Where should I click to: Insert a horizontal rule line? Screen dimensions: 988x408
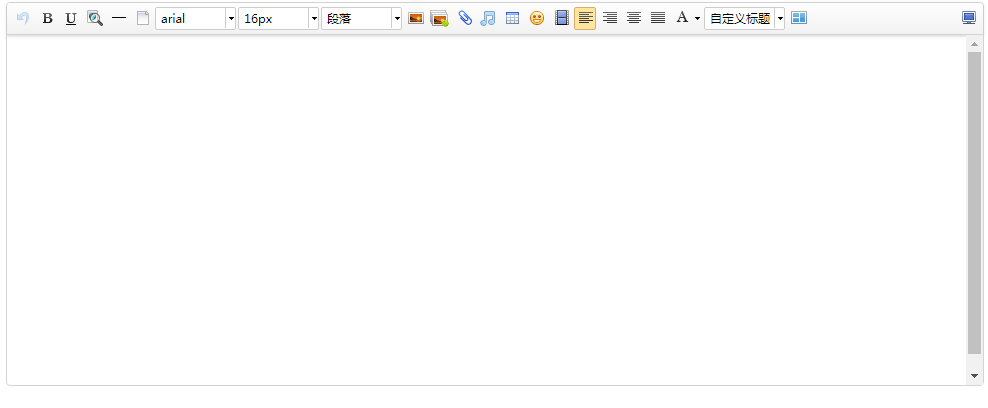coord(119,18)
